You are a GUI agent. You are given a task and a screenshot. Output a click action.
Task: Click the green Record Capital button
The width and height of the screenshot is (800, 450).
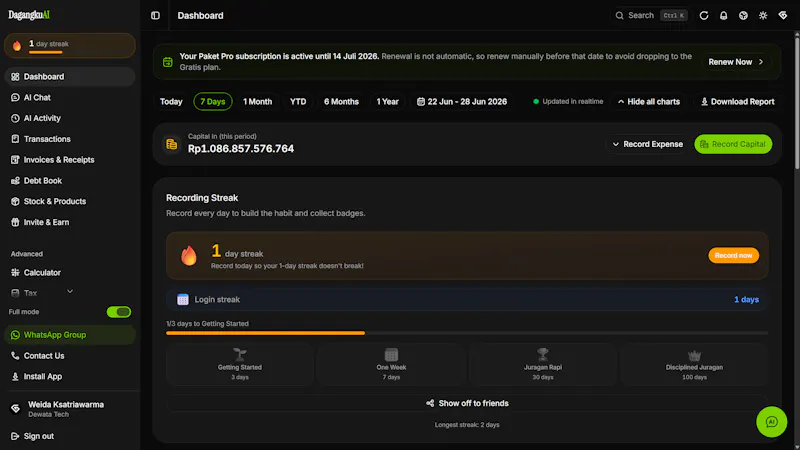click(x=733, y=144)
